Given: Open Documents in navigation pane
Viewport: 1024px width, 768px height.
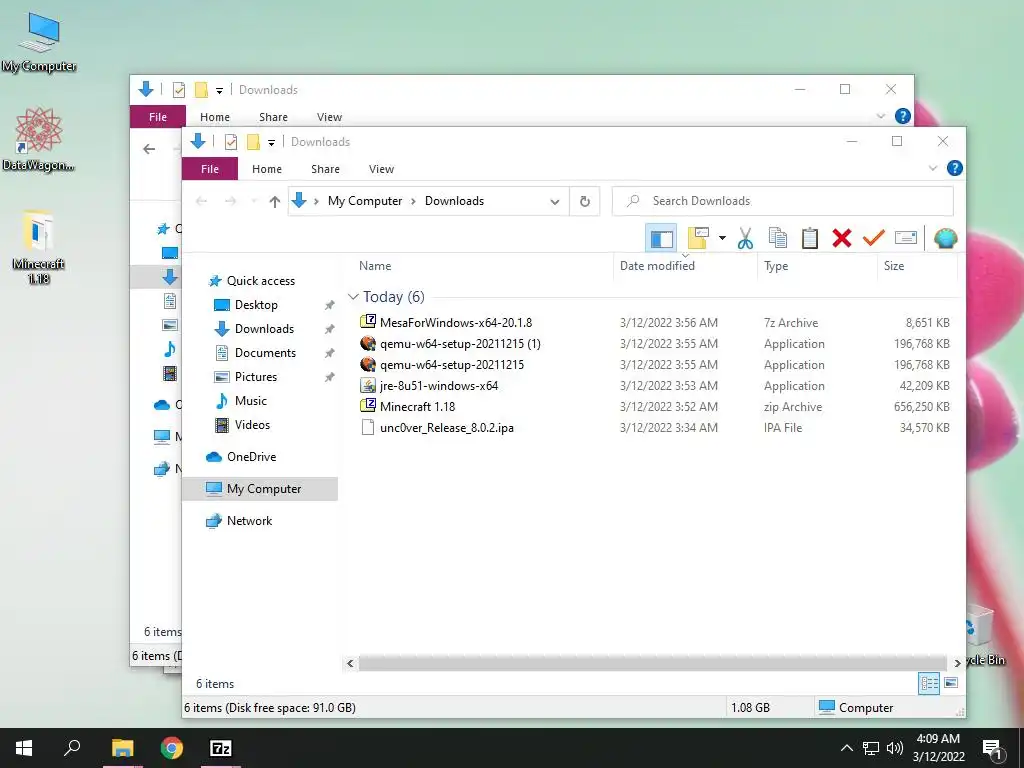Looking at the screenshot, I should [265, 353].
